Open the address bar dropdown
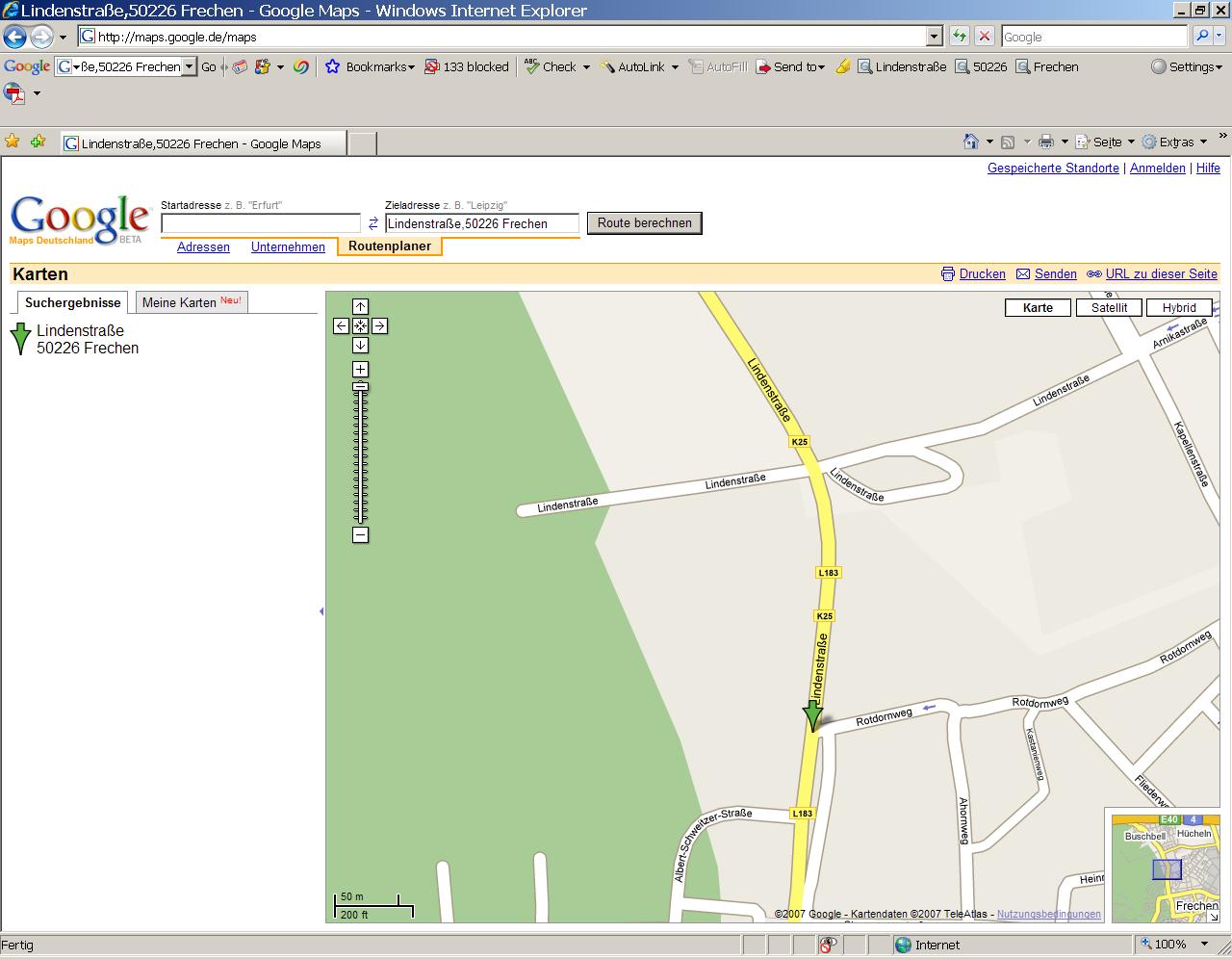The width and height of the screenshot is (1232, 959). coord(933,37)
